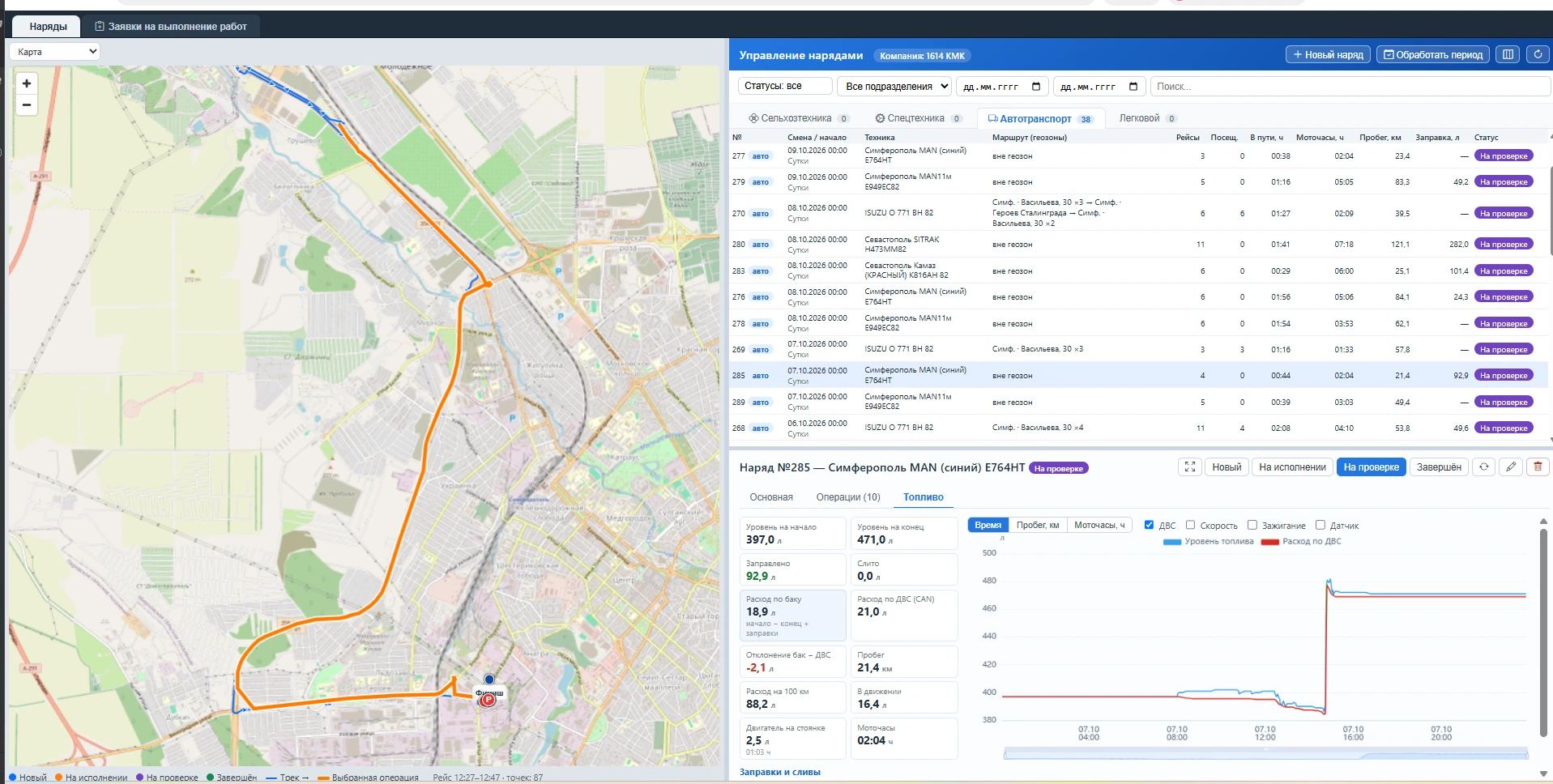Open the Легковой tab

tap(1147, 118)
